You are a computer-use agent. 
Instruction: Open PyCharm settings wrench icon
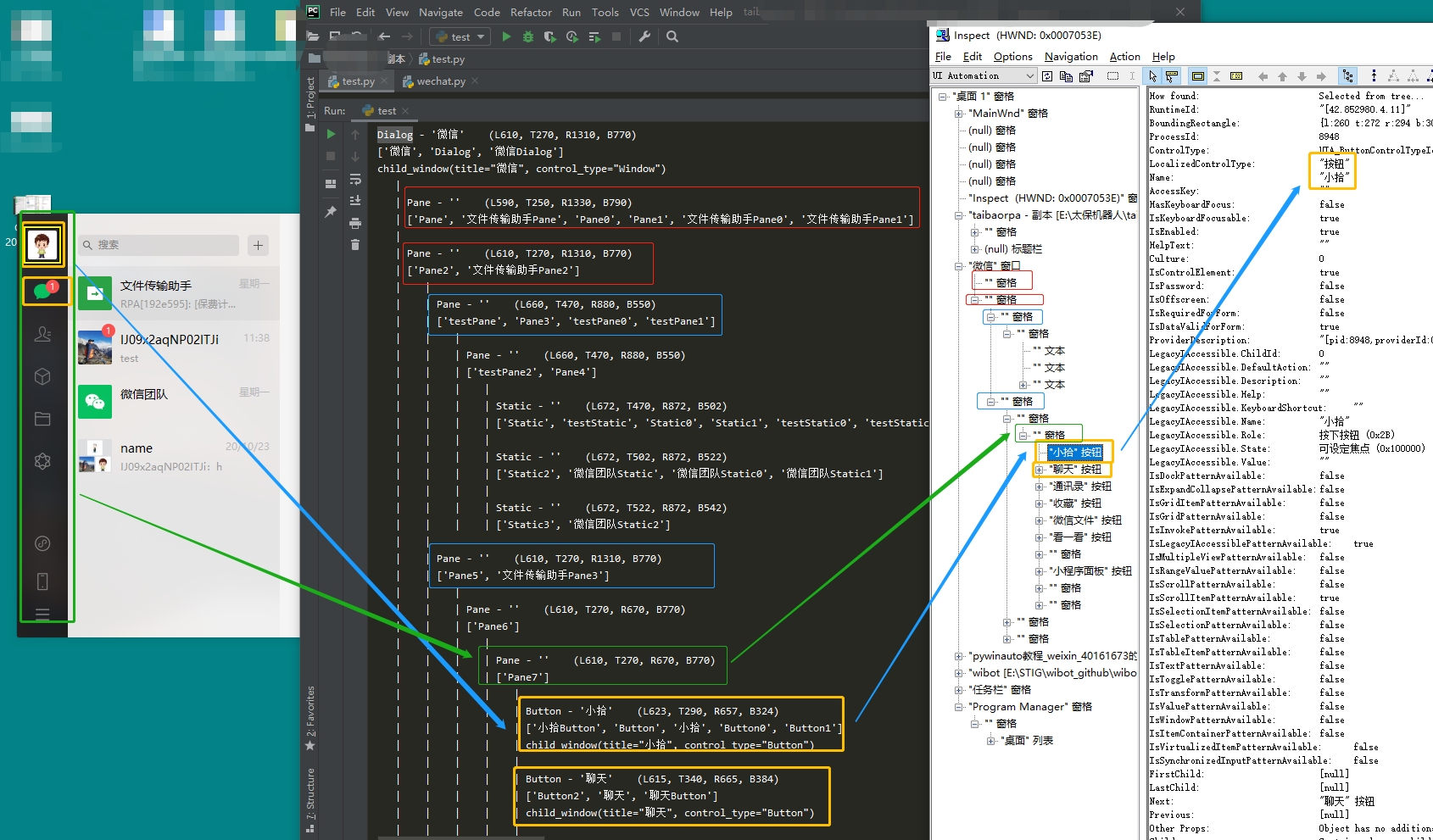(644, 36)
